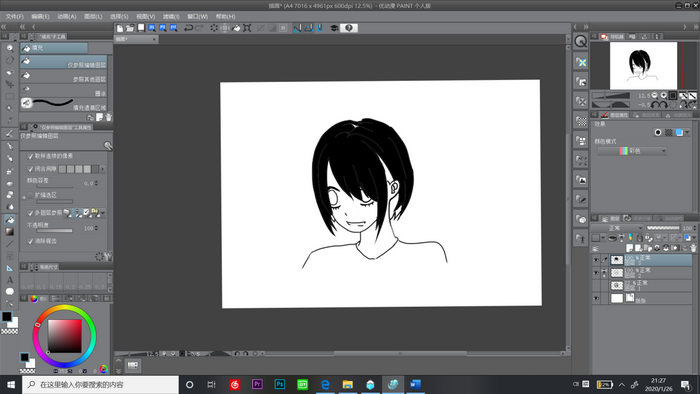Image resolution: width=700 pixels, height=394 pixels.
Task: Open the 图层(L) menu
Action: point(93,17)
